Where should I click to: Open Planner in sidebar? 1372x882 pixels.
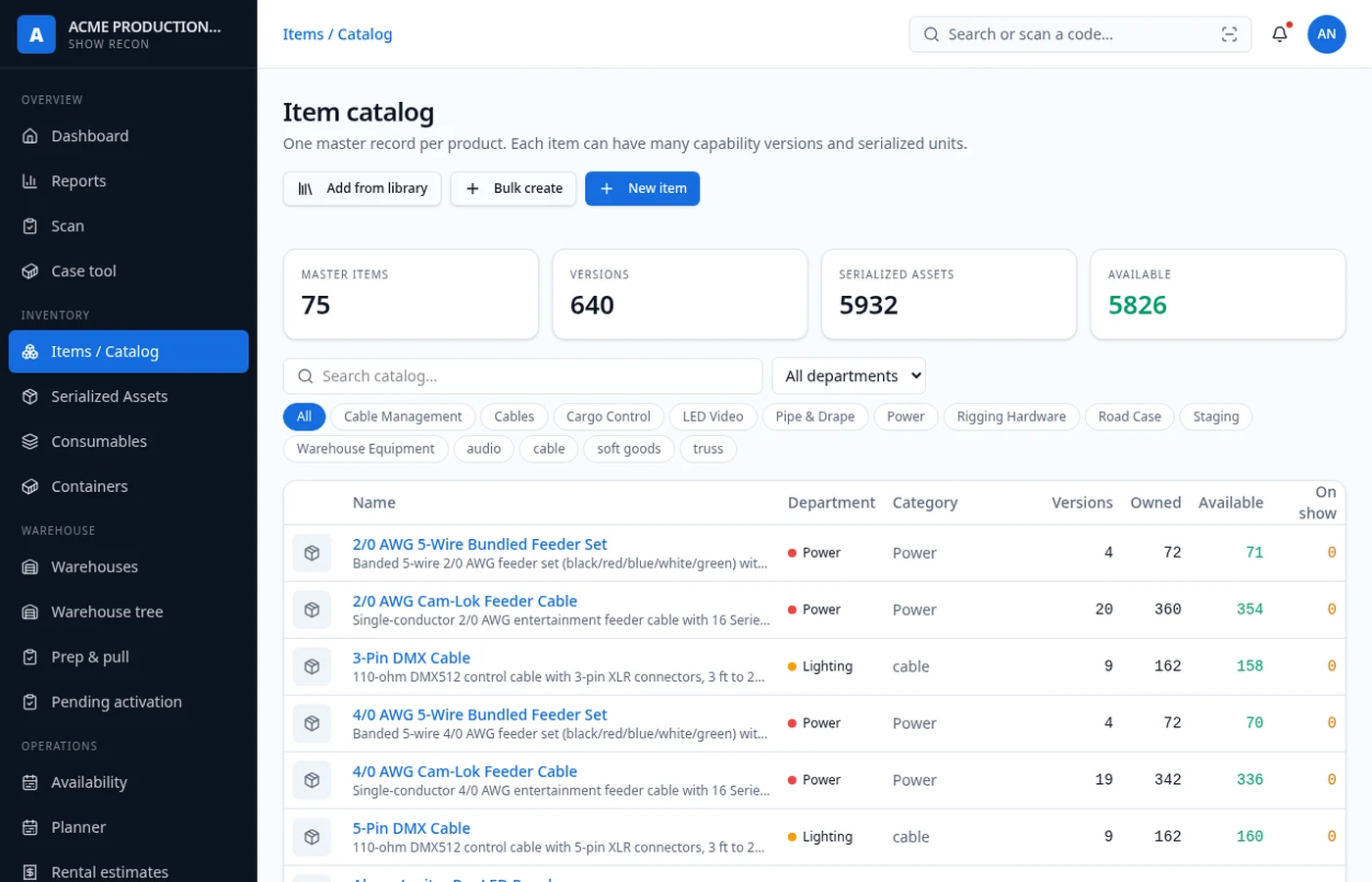pyautogui.click(x=128, y=828)
